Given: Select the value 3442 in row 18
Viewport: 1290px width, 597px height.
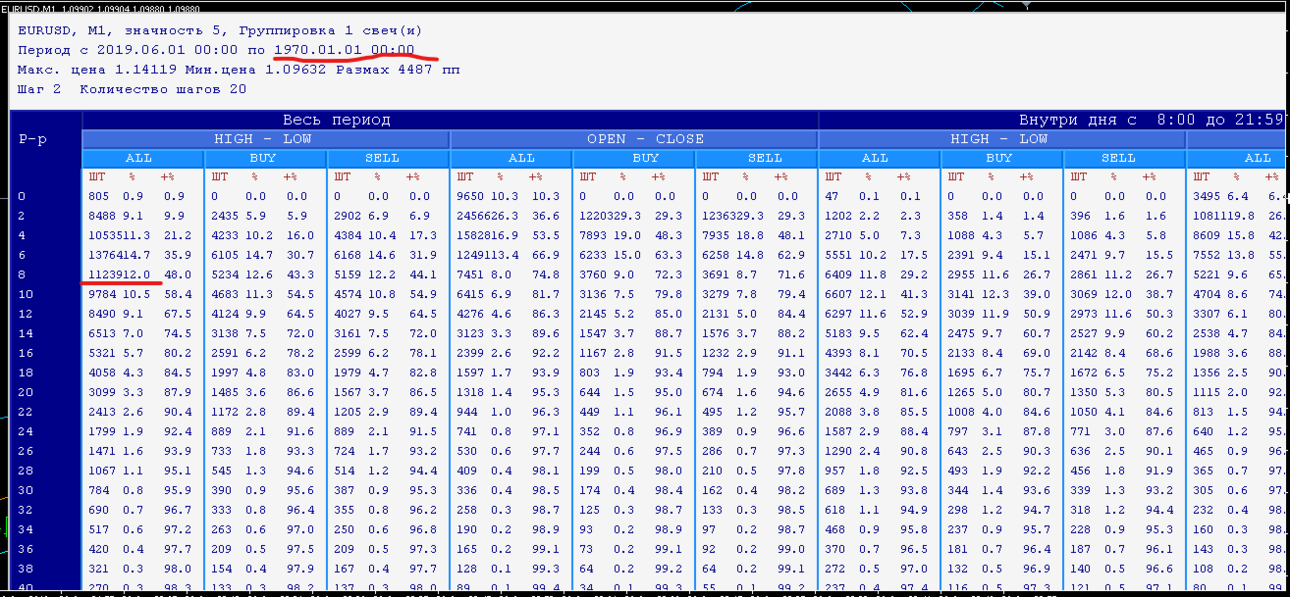Looking at the screenshot, I should tap(841, 373).
